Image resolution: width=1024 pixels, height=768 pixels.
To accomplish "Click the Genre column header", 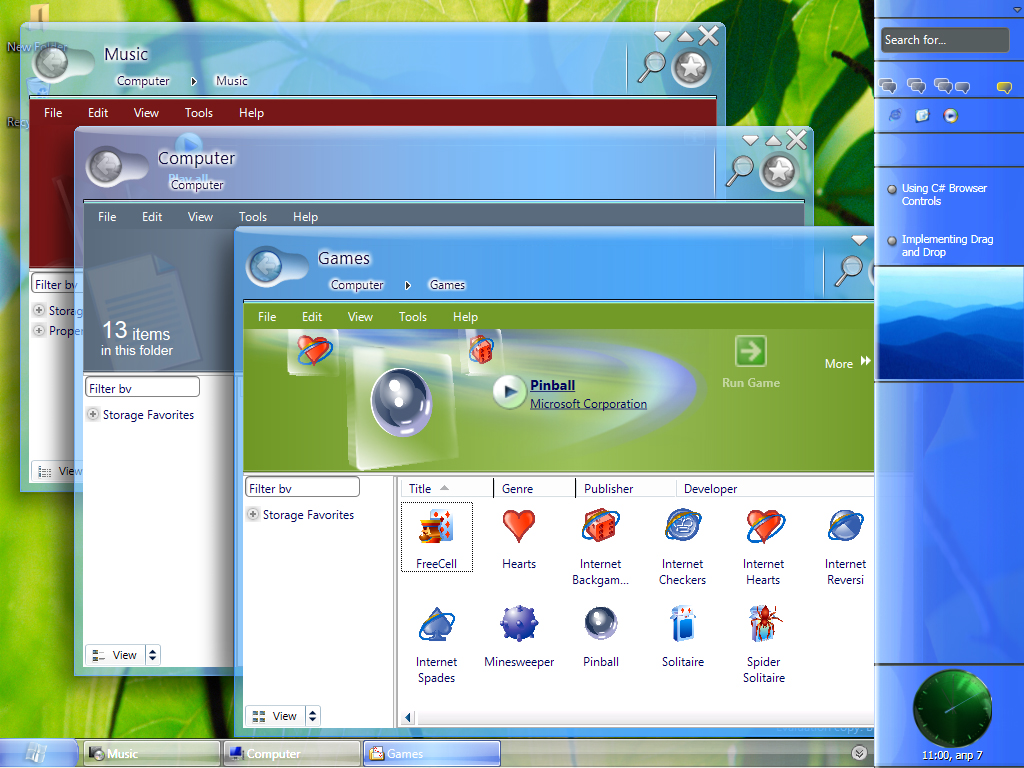I will click(x=534, y=488).
